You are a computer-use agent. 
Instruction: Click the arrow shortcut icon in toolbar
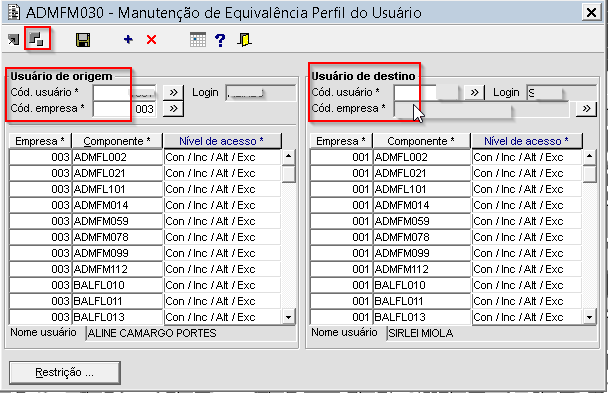click(14, 40)
